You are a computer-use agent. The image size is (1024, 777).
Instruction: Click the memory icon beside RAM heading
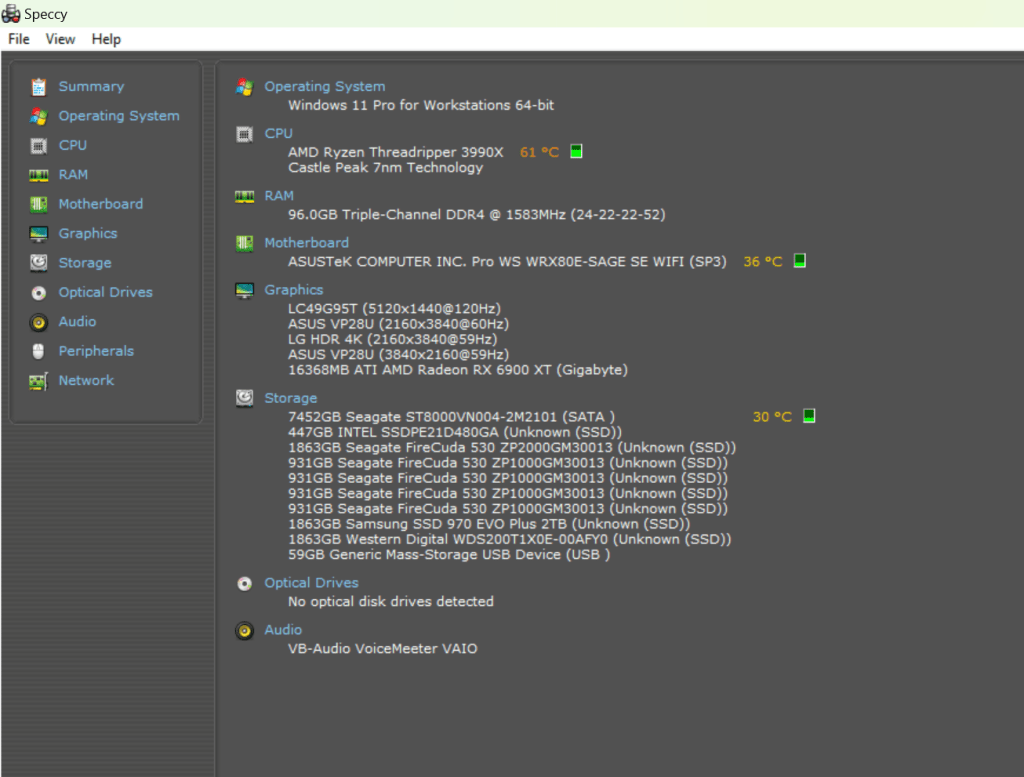[244, 197]
